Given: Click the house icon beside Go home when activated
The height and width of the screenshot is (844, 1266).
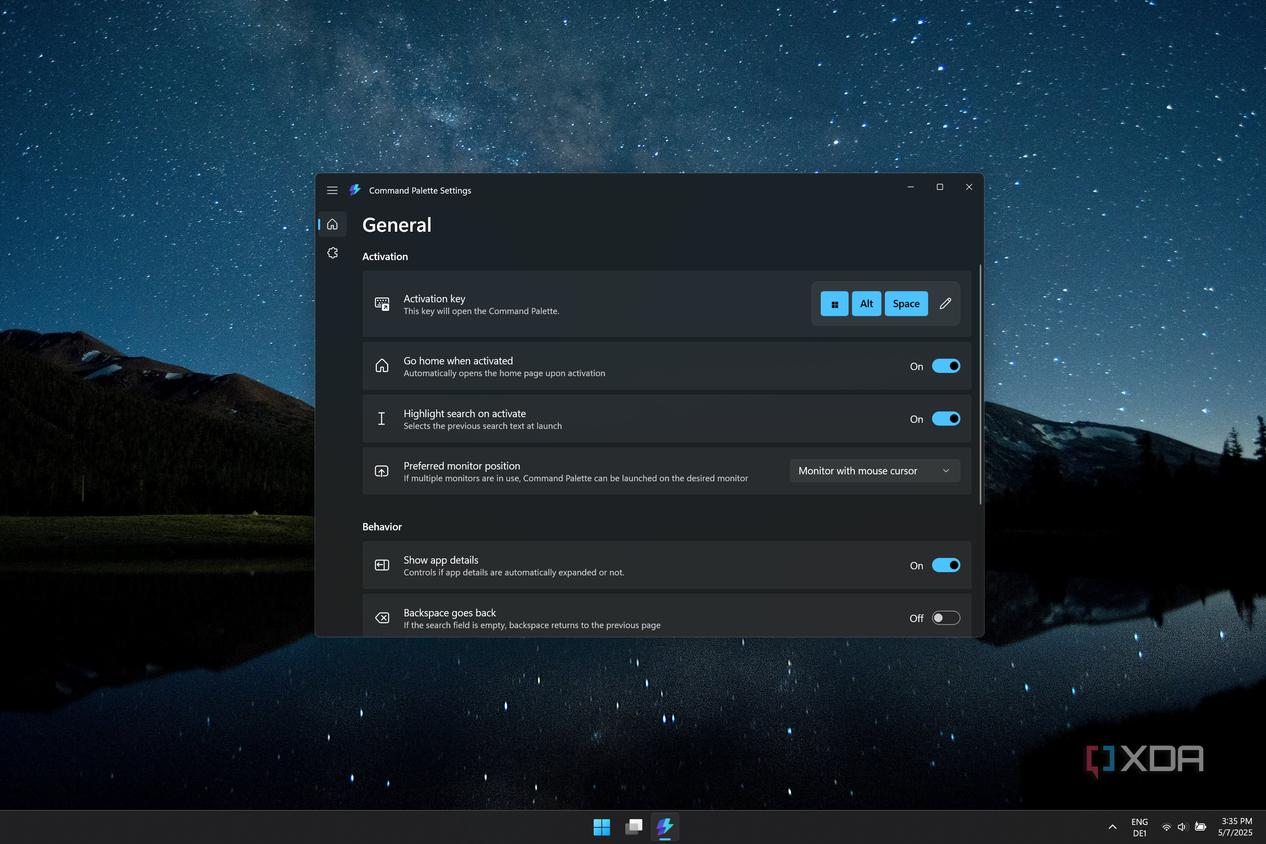Looking at the screenshot, I should (382, 366).
